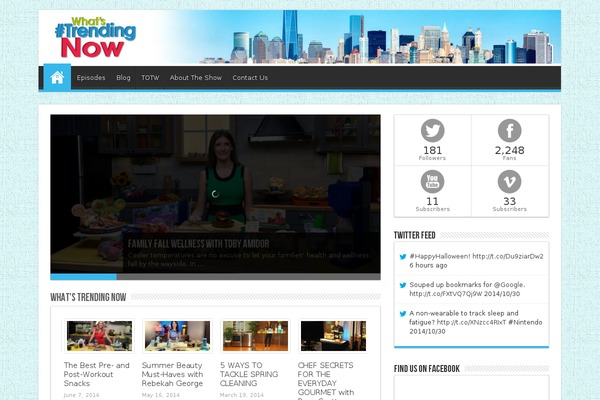Click the slider progress bar under featured video
600x400 pixels.
pos(215,276)
